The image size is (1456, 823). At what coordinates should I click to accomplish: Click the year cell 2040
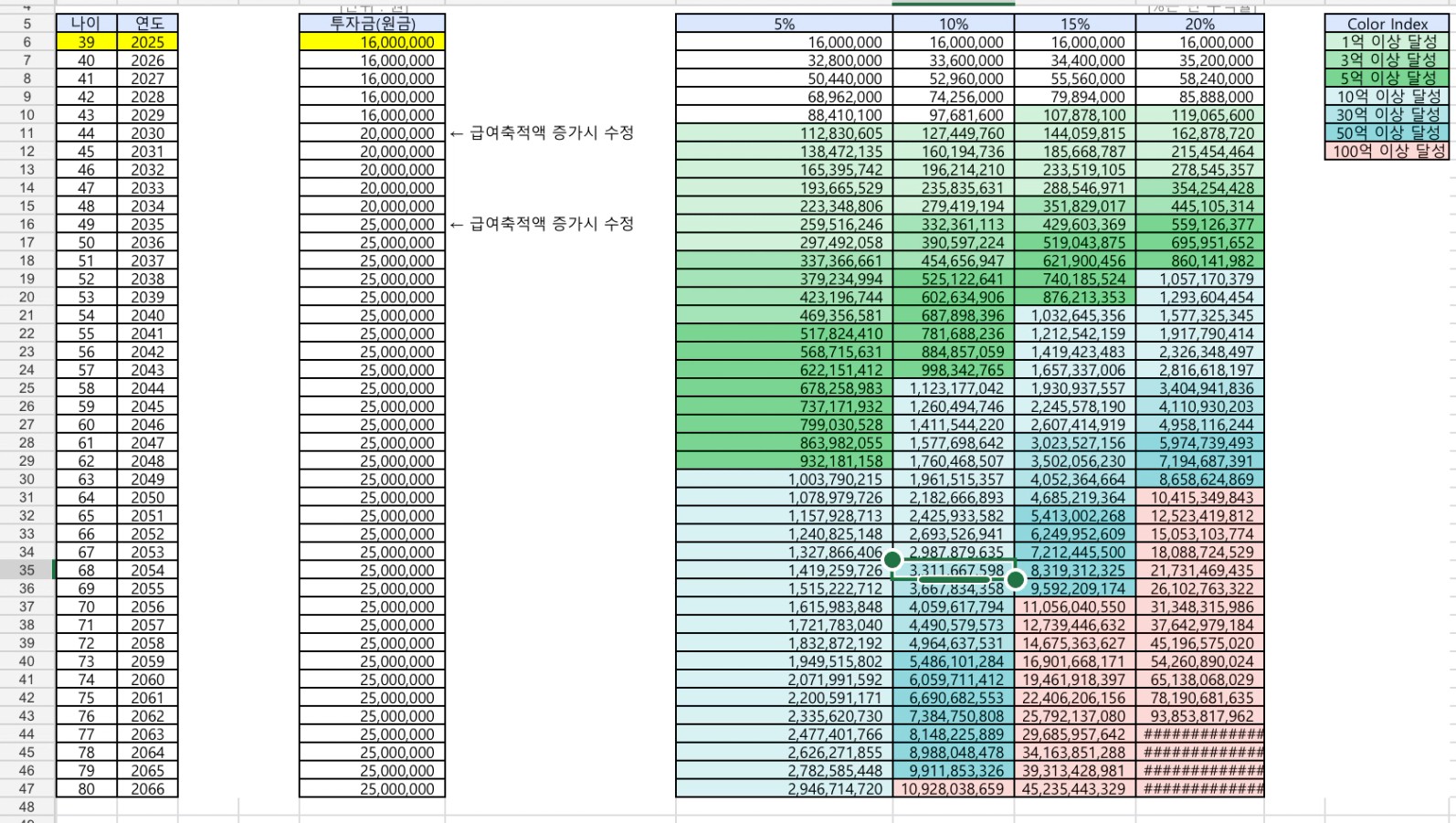click(x=147, y=315)
